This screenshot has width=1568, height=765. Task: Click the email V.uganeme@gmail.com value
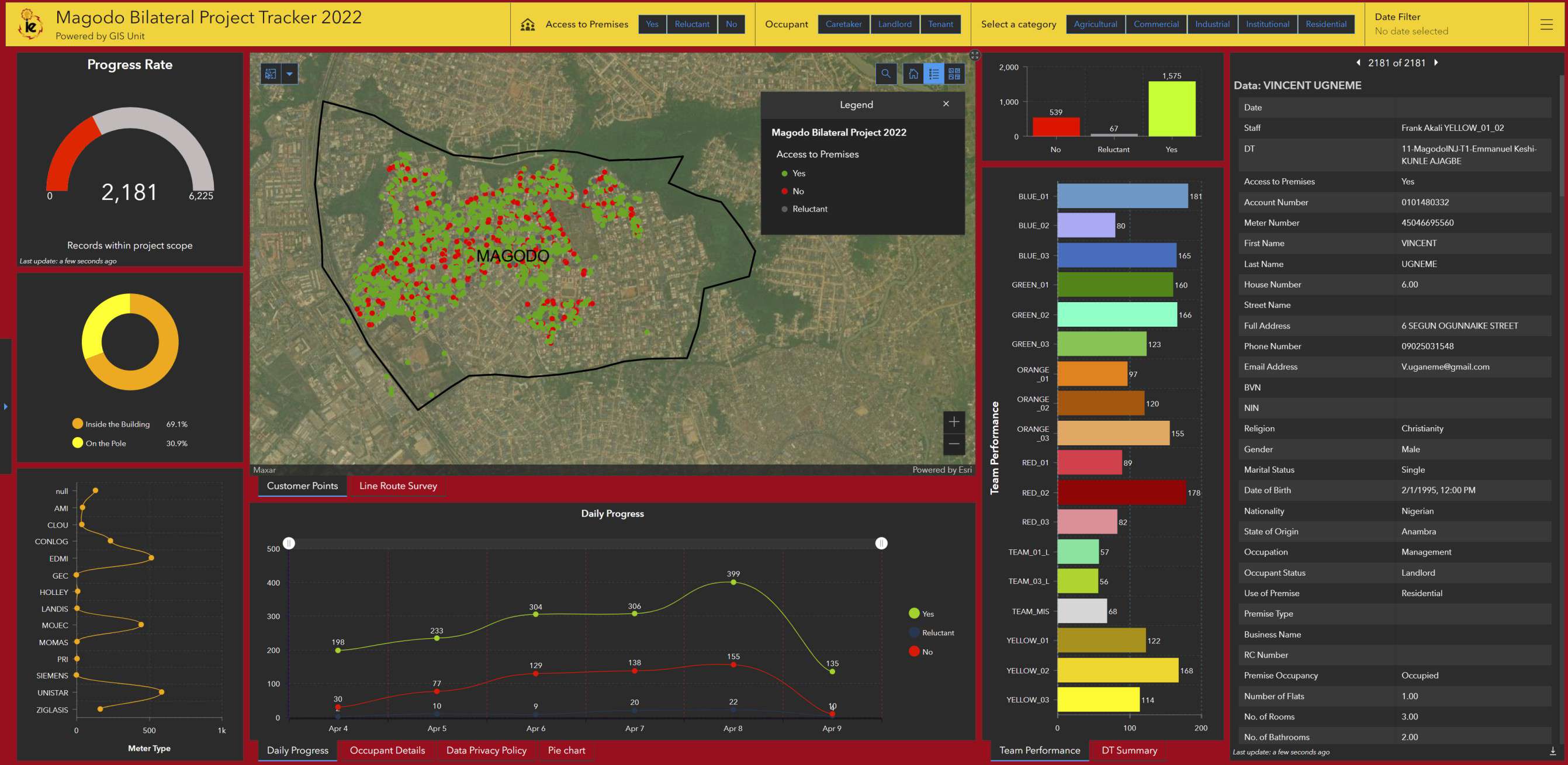point(1445,366)
